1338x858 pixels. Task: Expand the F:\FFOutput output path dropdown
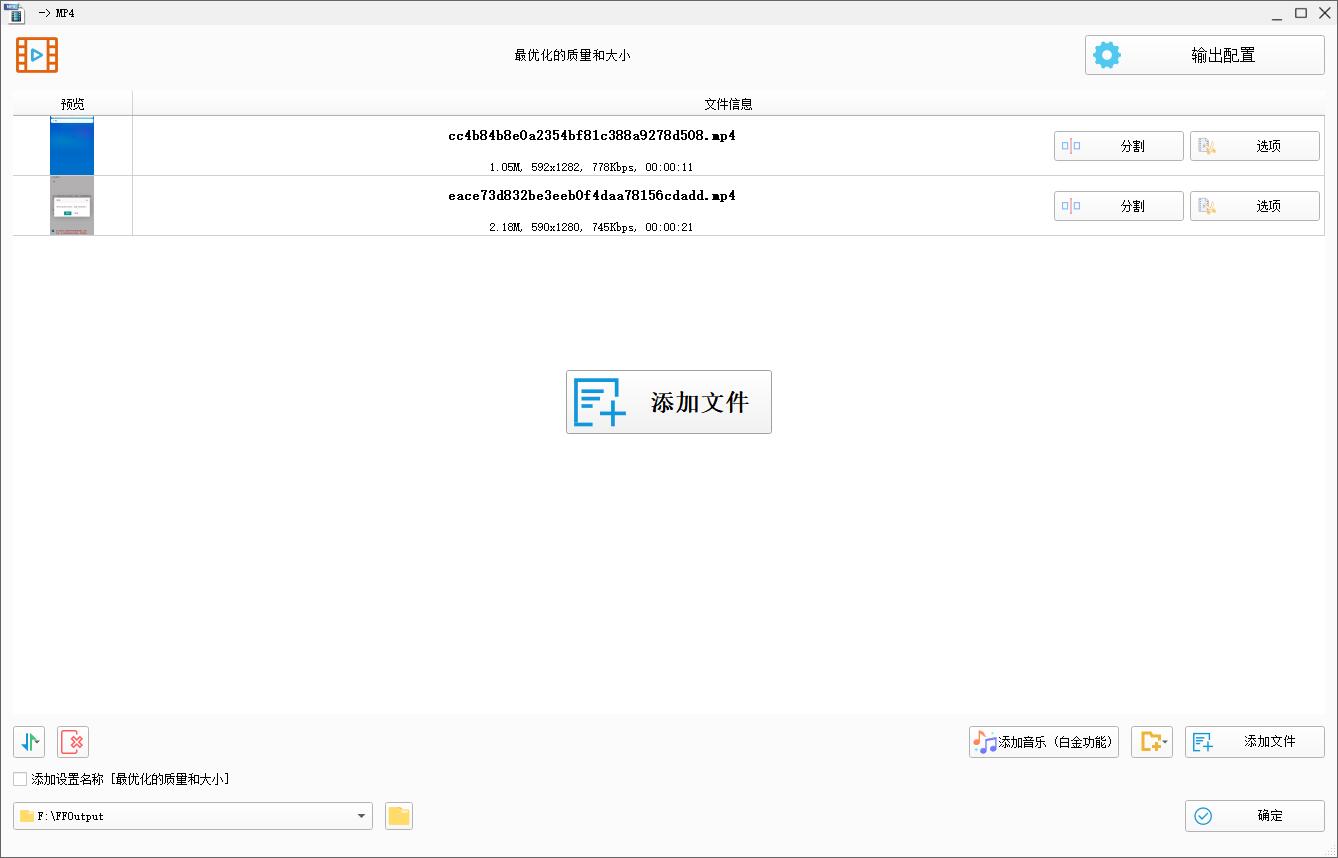[360, 816]
